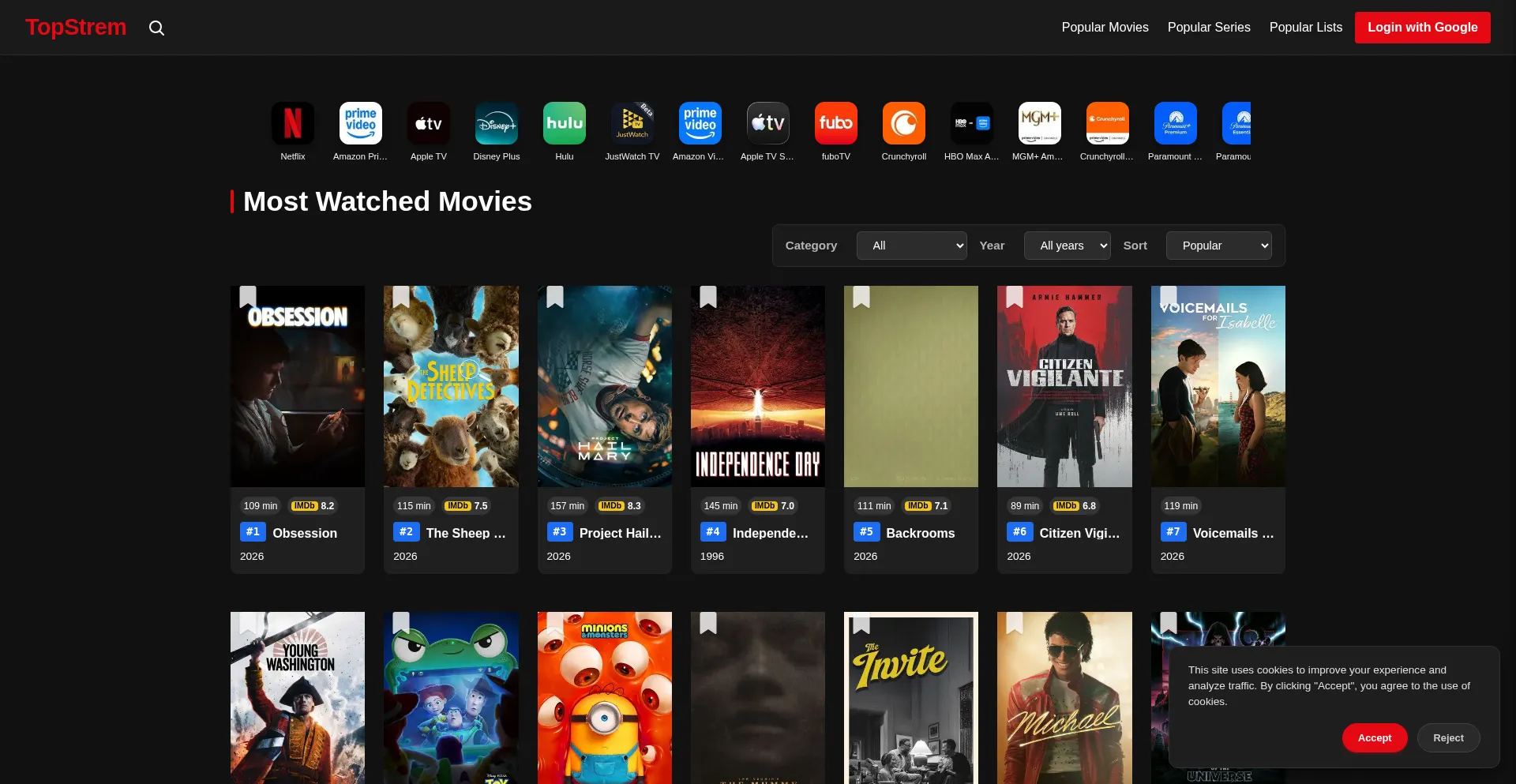This screenshot has height=784, width=1516.
Task: Select the Netflix streaming provider icon
Action: coord(293,123)
